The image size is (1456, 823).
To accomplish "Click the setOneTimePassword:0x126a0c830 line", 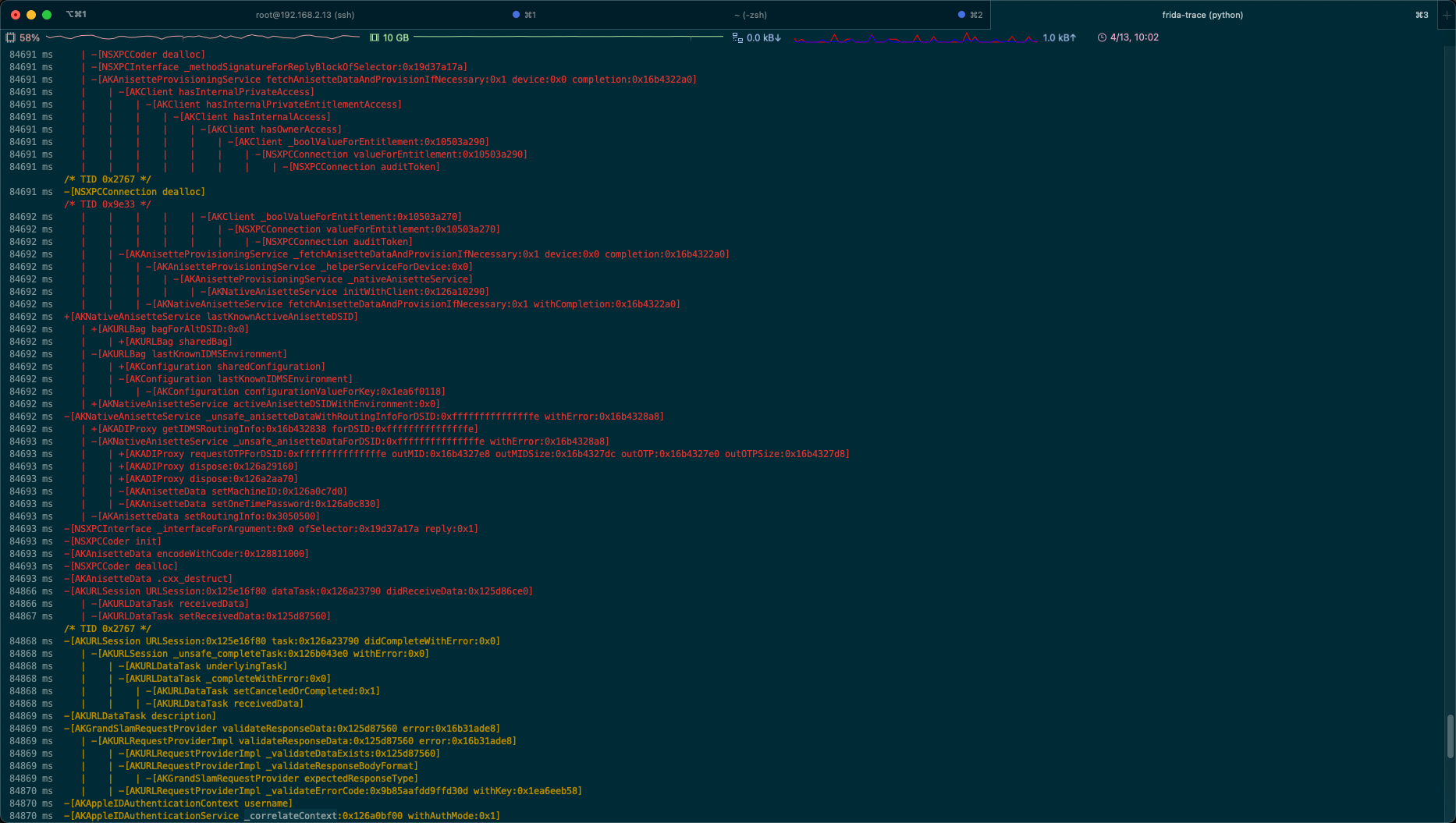I will click(x=249, y=504).
